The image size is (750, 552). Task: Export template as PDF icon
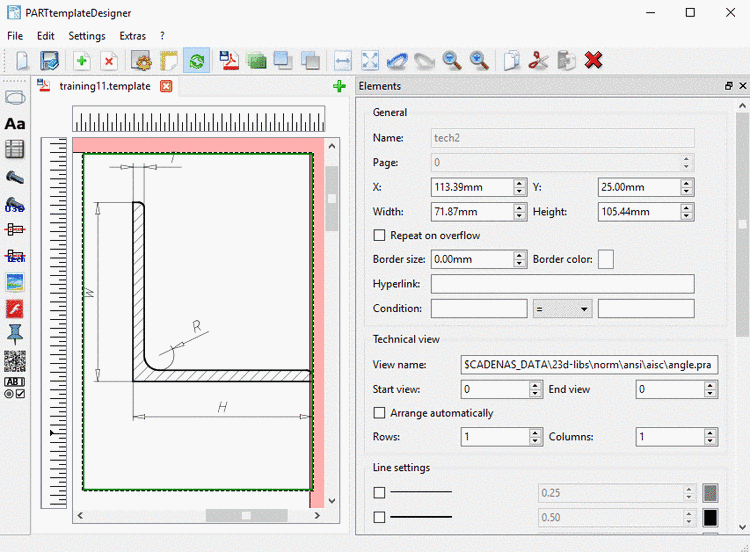coord(229,60)
